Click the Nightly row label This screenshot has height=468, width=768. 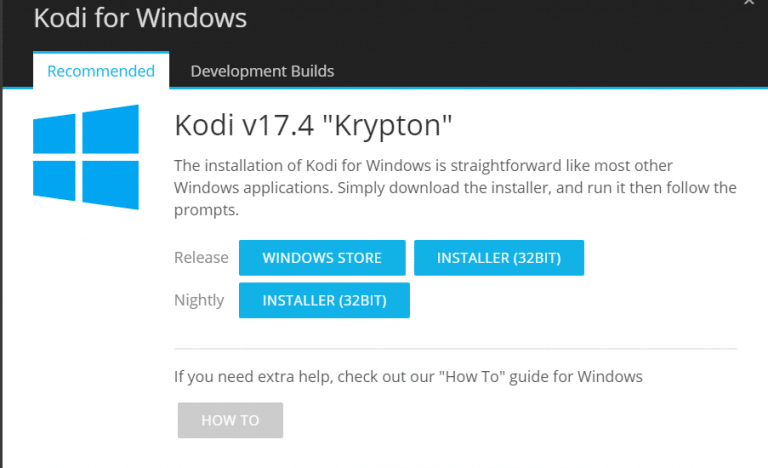pyautogui.click(x=199, y=300)
